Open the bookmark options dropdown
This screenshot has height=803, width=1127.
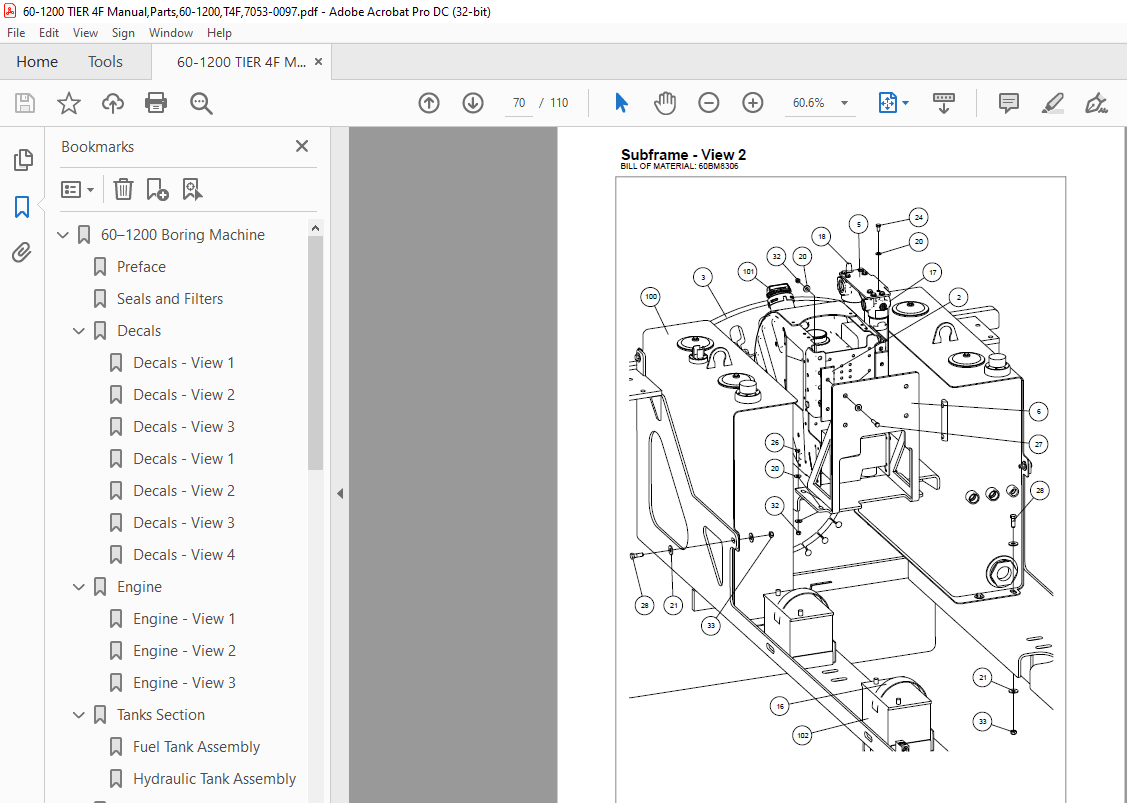tap(78, 189)
